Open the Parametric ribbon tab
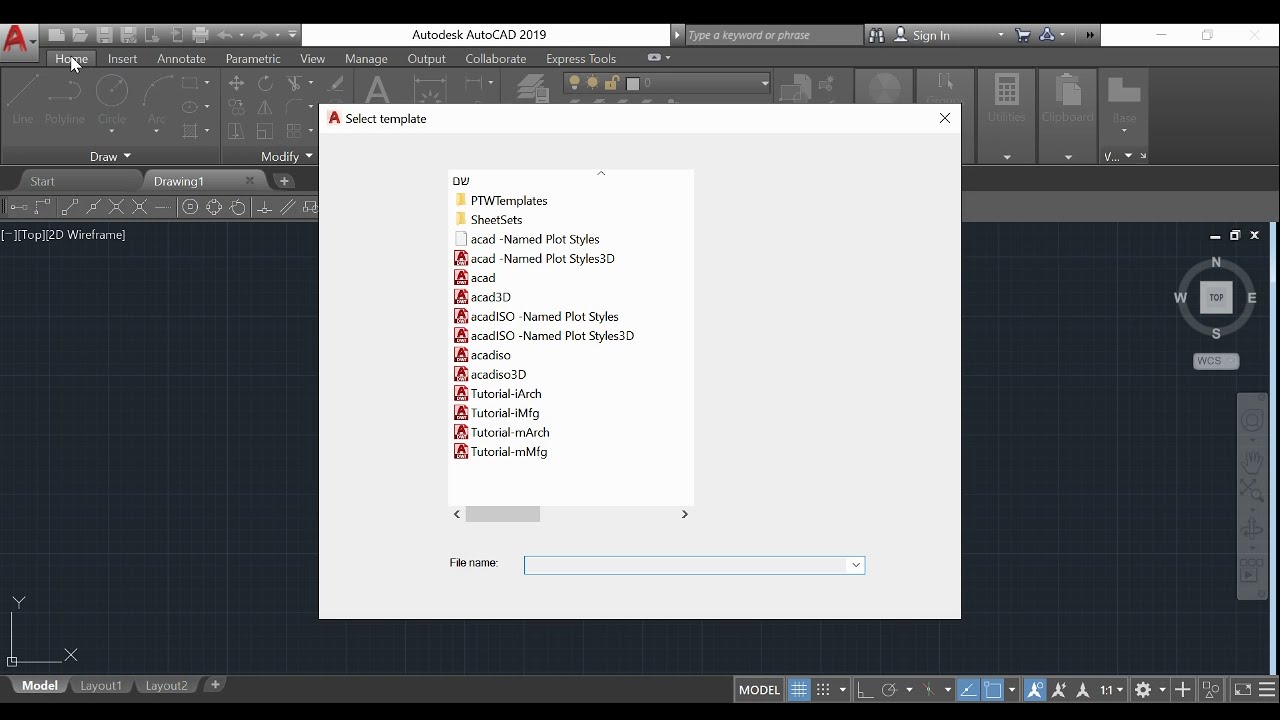Viewport: 1280px width, 720px height. (x=253, y=59)
